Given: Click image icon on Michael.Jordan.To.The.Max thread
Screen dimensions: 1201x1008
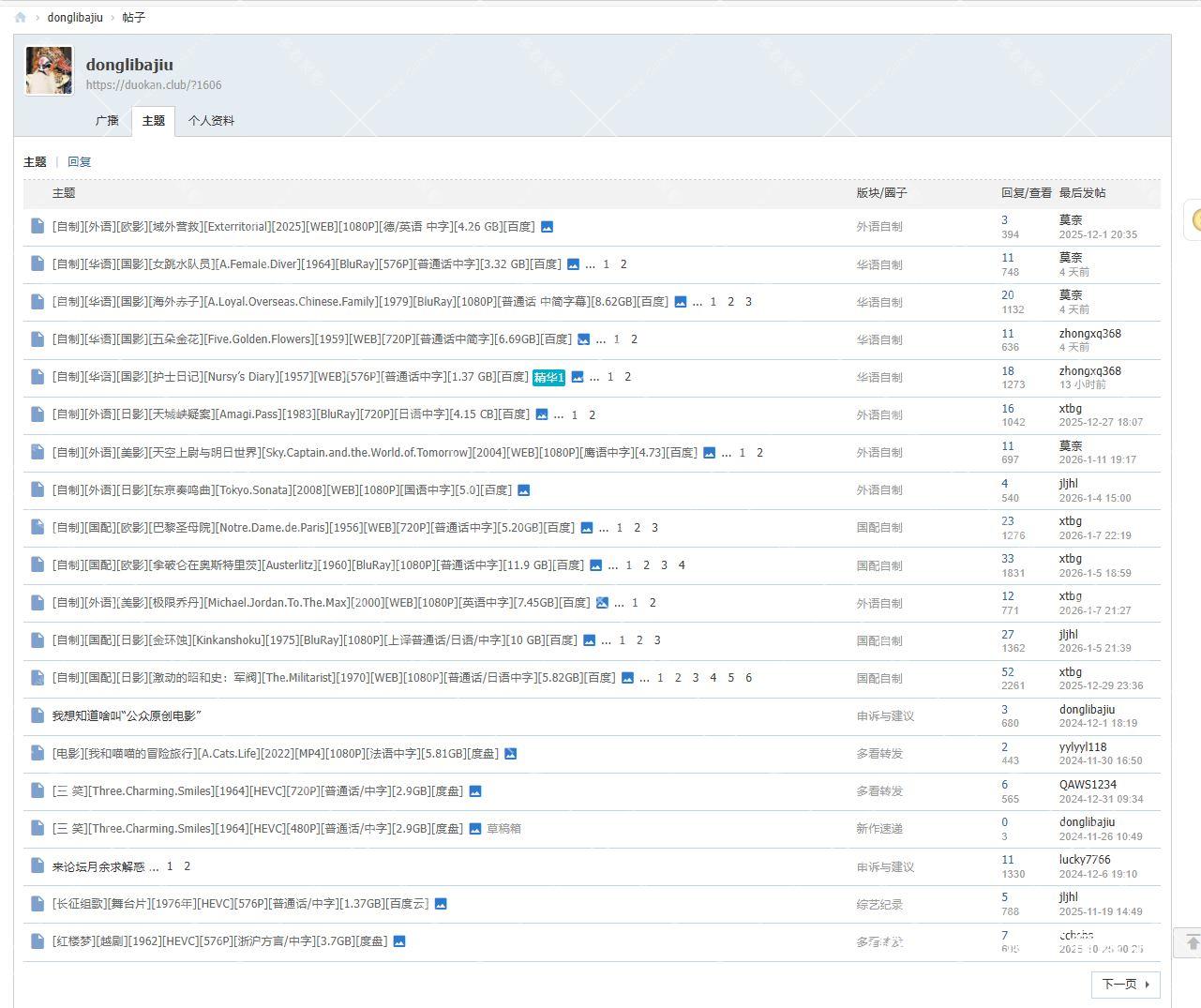Looking at the screenshot, I should coord(602,603).
